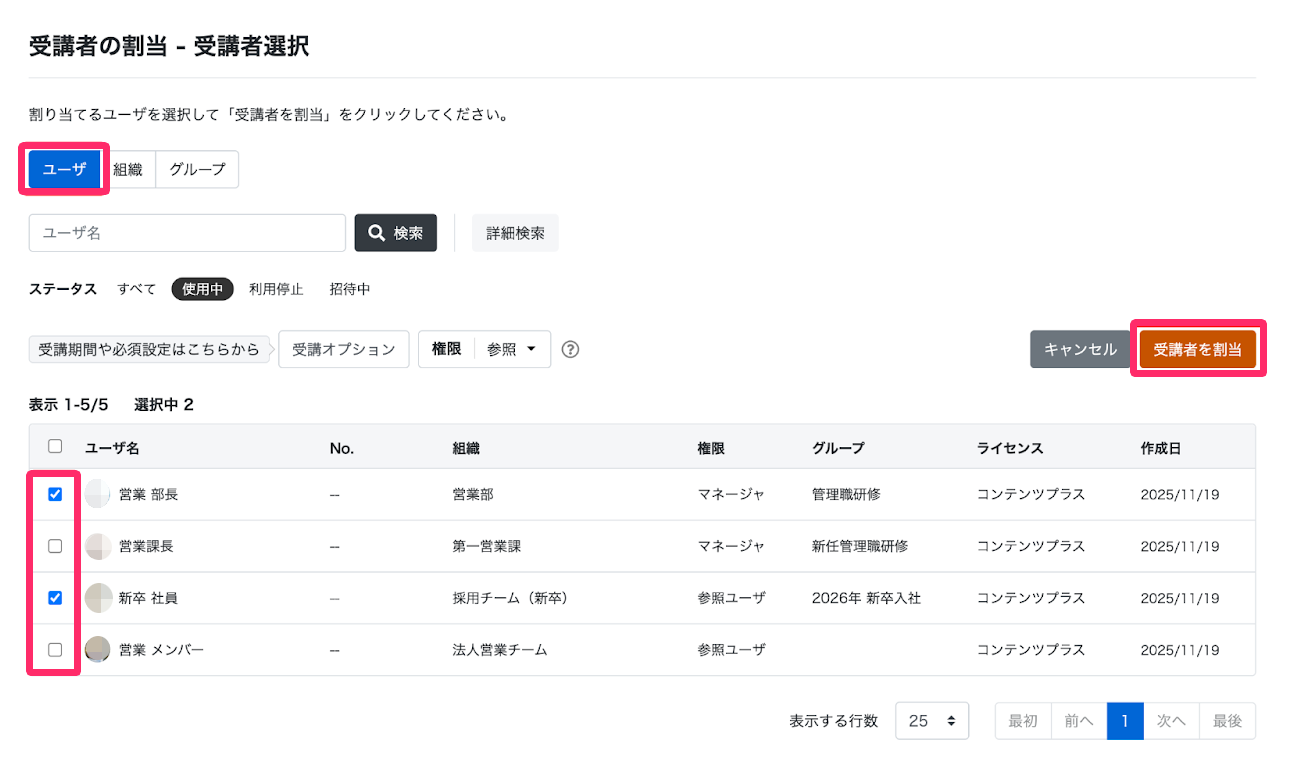Click the 作成日 column header
The image size is (1290, 765).
coord(1160,448)
